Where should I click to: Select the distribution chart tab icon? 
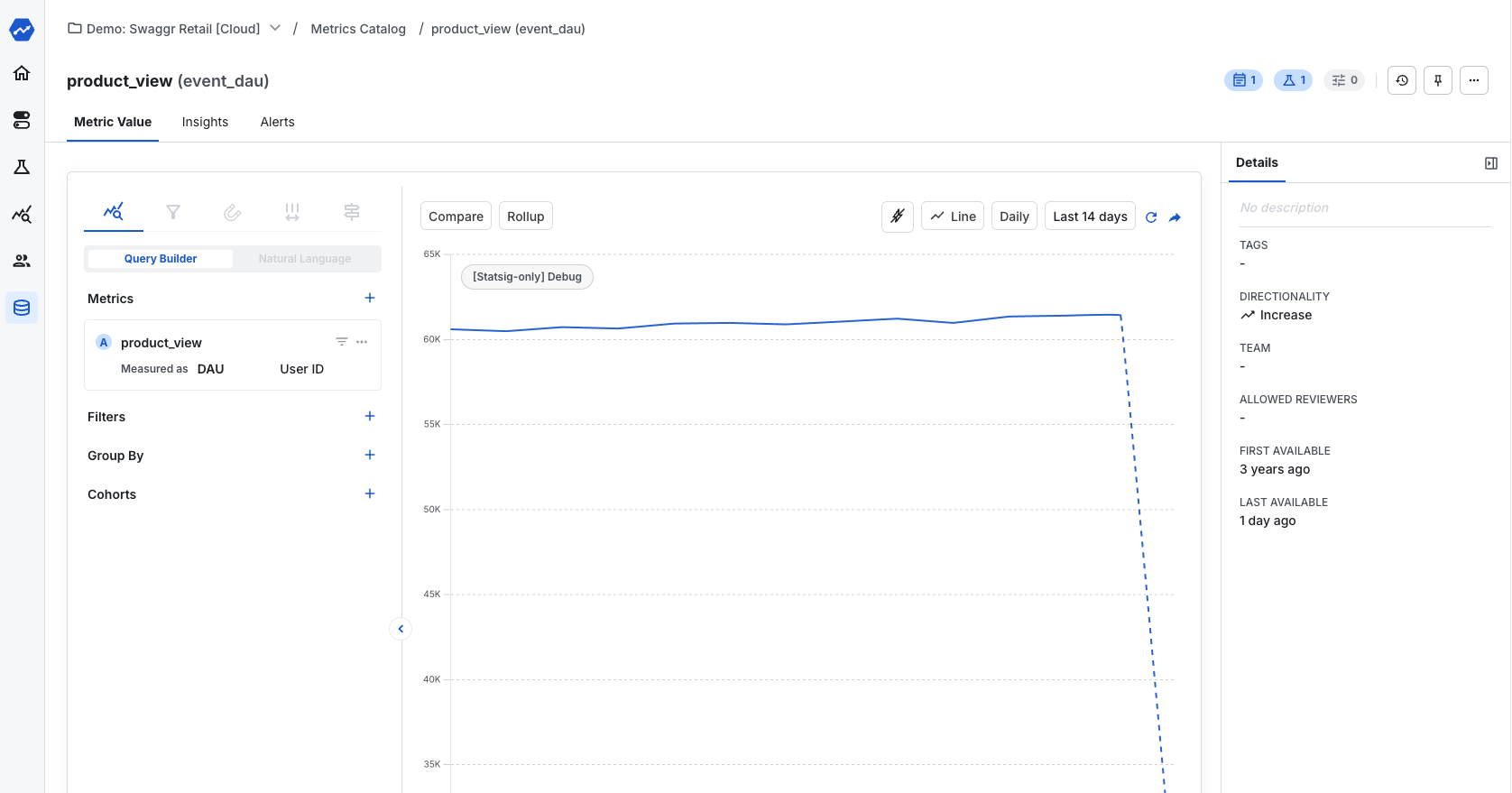click(x=292, y=212)
